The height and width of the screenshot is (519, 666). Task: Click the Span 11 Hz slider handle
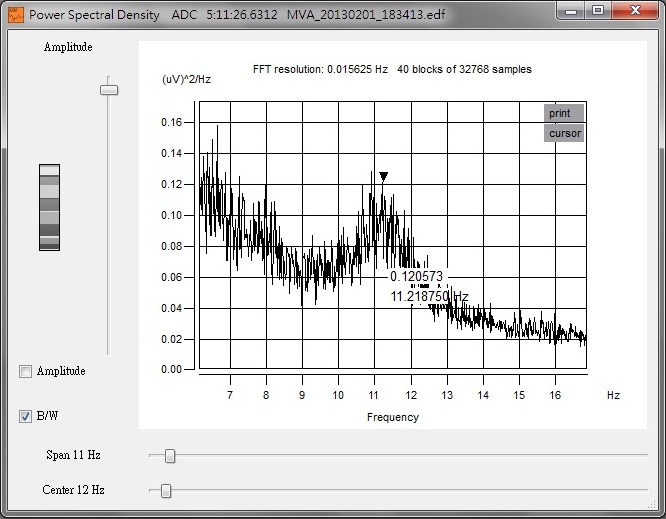coord(170,456)
